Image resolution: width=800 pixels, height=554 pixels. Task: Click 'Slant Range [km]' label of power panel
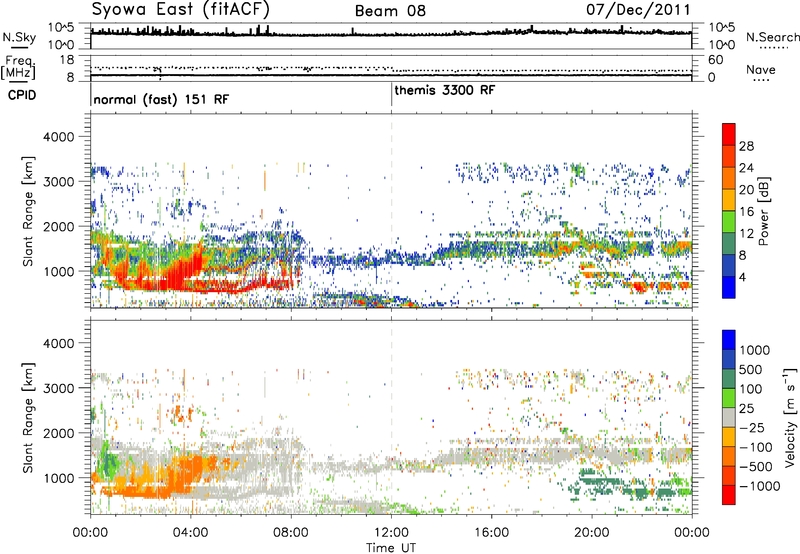28,211
